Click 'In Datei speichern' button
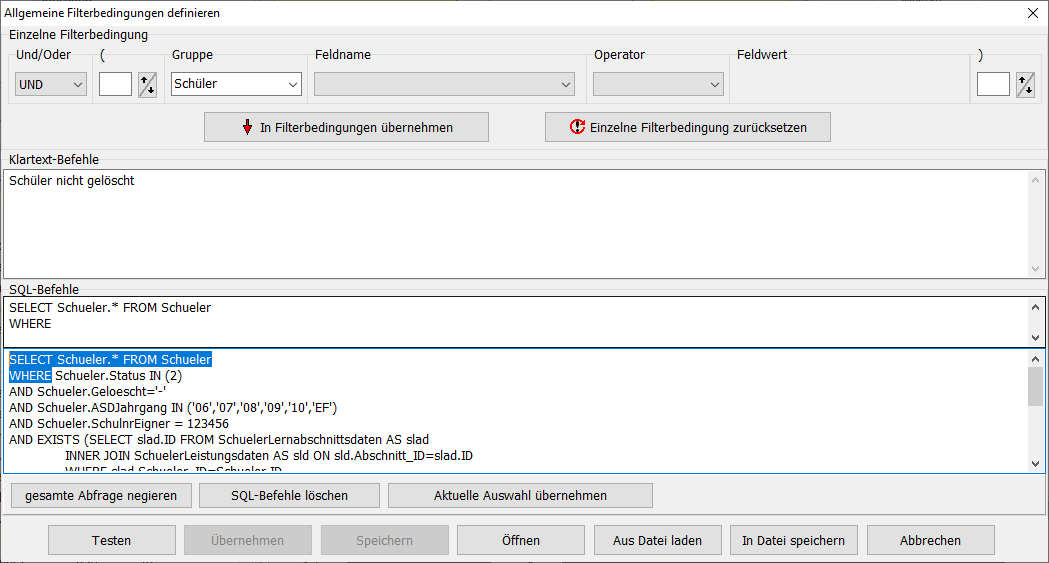The width and height of the screenshot is (1049, 563). point(793,540)
